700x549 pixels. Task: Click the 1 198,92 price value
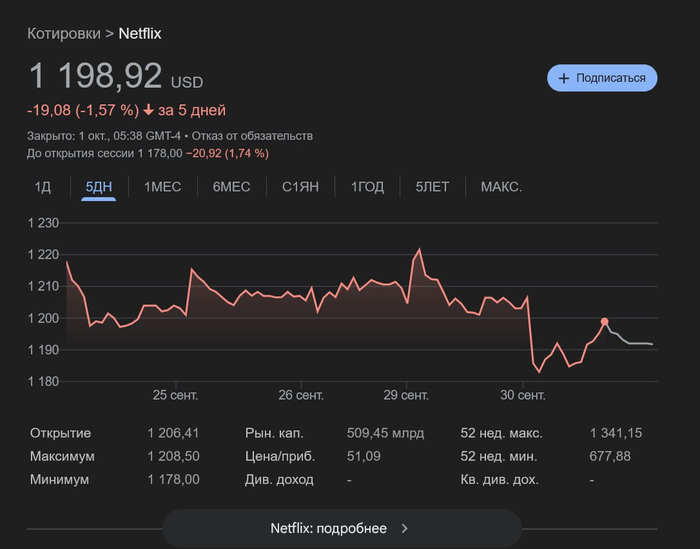tap(96, 76)
